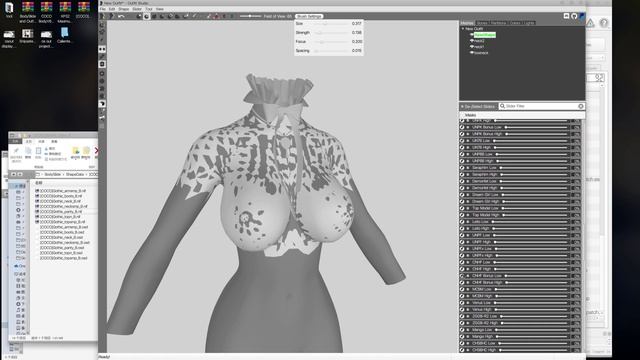This screenshot has width=640, height=360.
Task: Click help question icon in BodySlide window
Action: [604, 23]
